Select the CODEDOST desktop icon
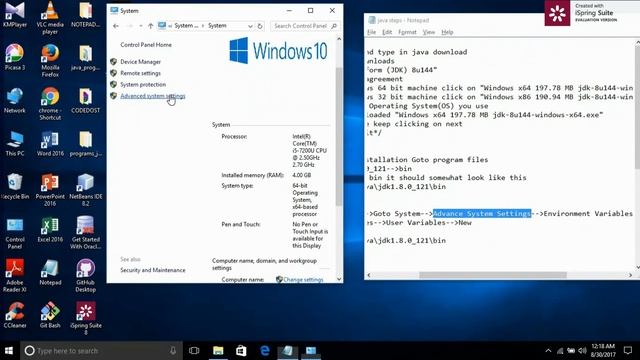The height and width of the screenshot is (360, 640). (x=85, y=101)
